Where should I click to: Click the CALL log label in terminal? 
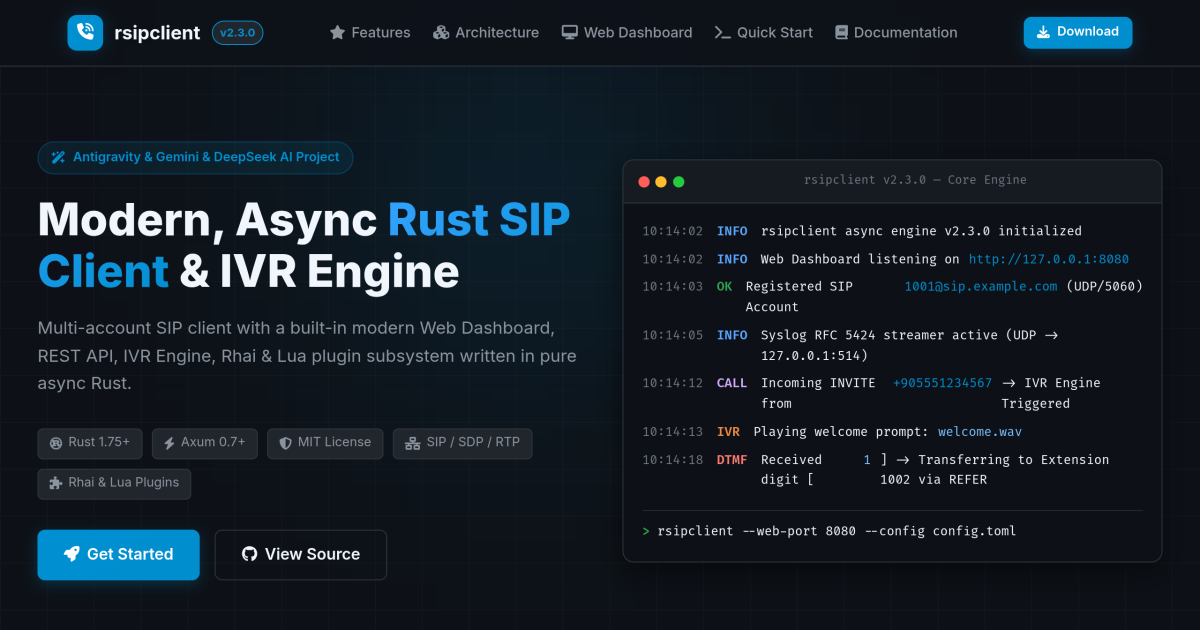pyautogui.click(x=732, y=383)
